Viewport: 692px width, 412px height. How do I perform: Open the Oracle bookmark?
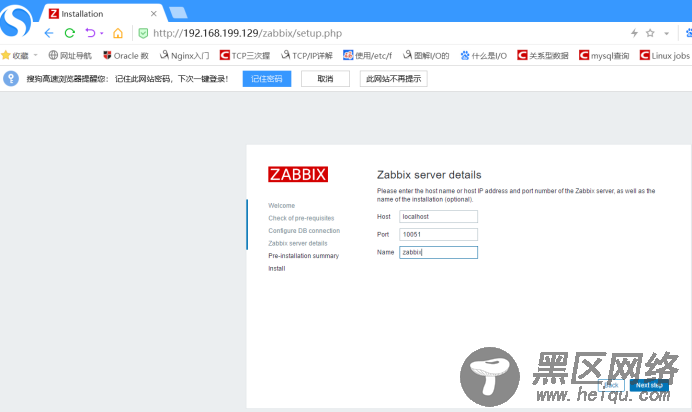coord(126,56)
